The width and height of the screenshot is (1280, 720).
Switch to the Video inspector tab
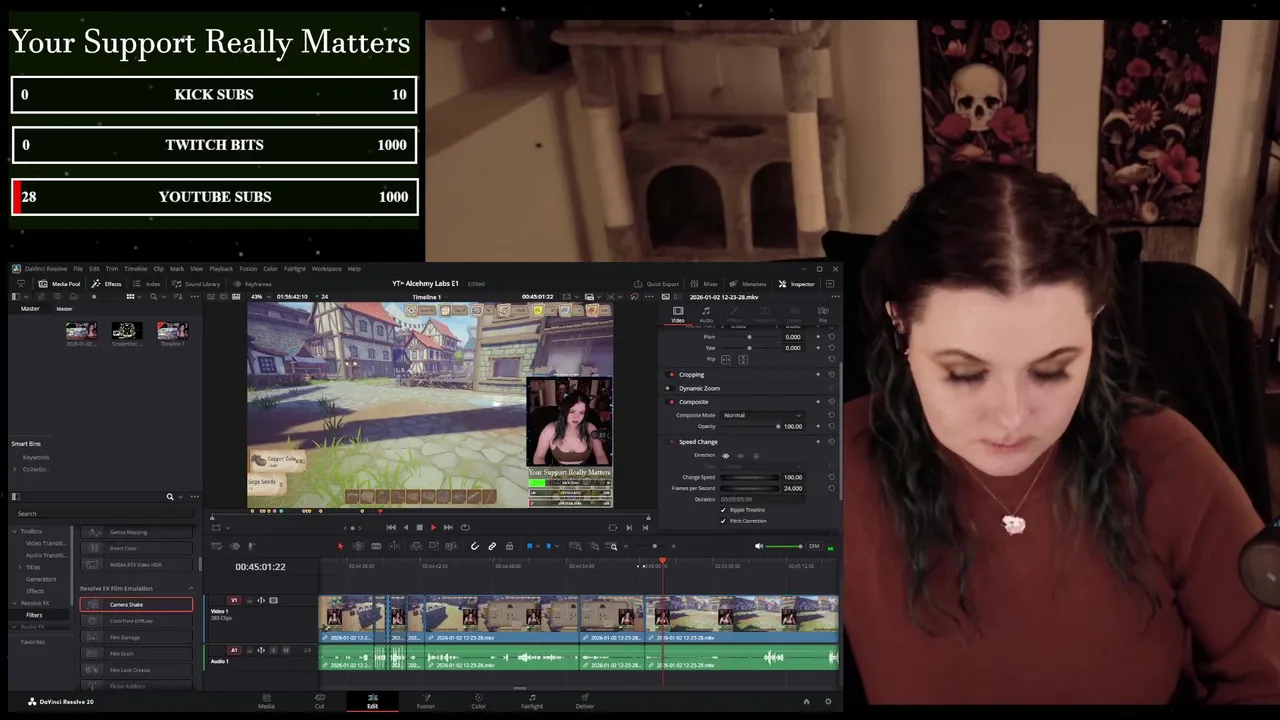click(x=678, y=314)
